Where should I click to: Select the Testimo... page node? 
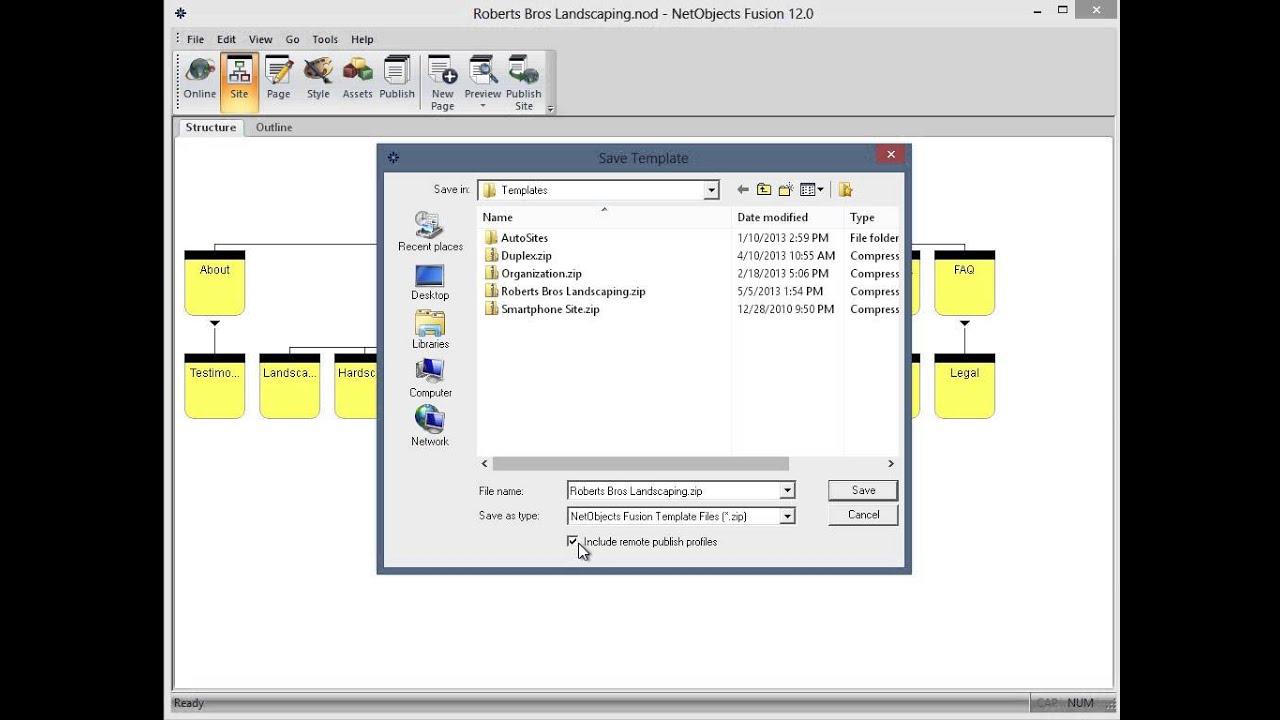click(x=214, y=386)
